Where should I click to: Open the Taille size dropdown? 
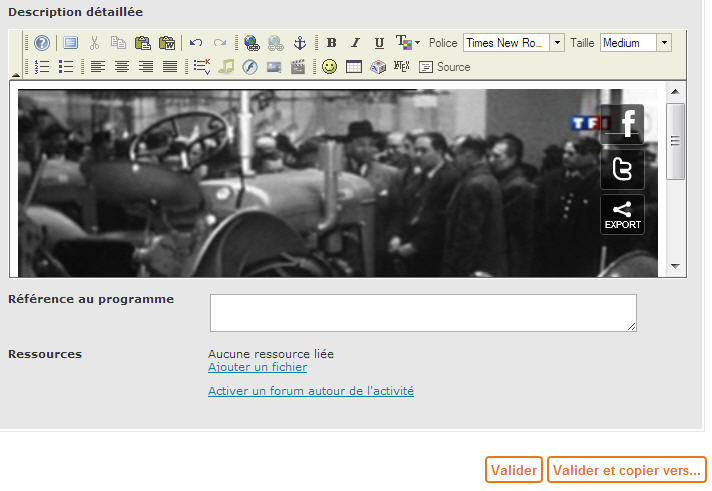(x=664, y=43)
